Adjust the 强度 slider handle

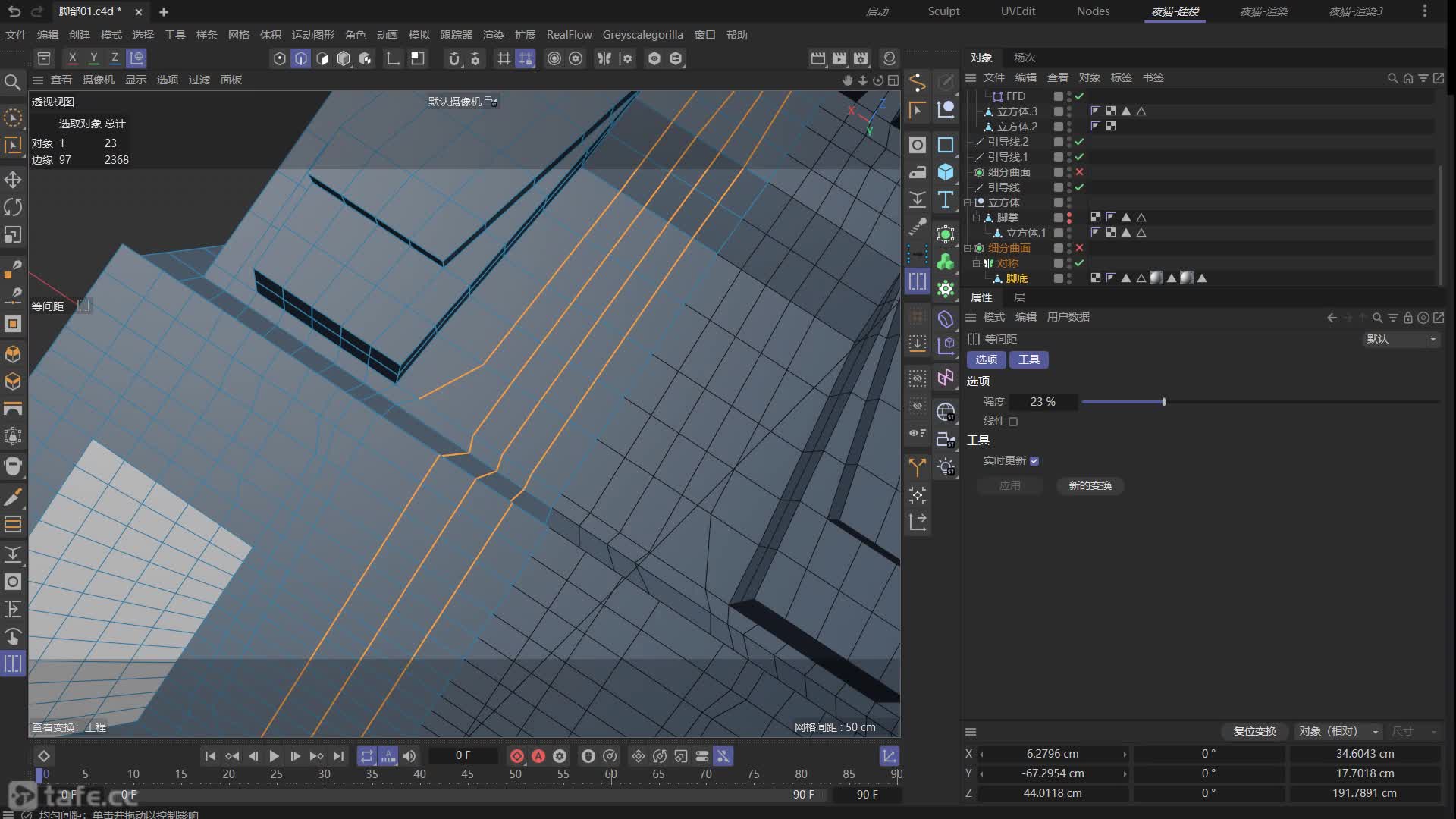tap(1164, 402)
